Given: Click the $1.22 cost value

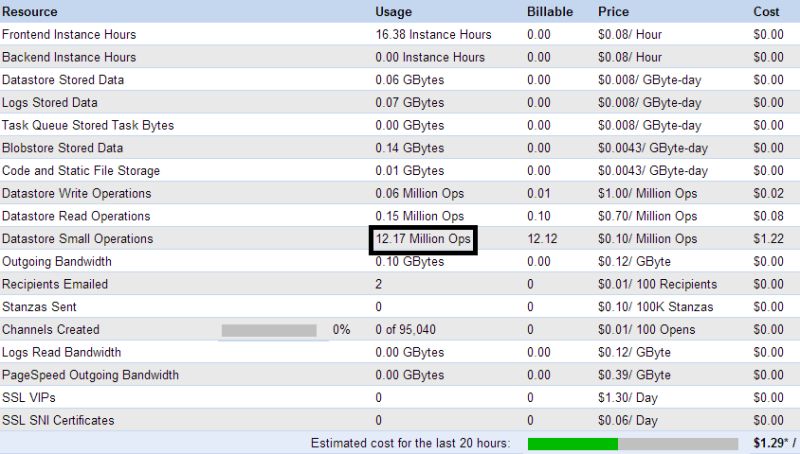Looking at the screenshot, I should click(768, 239).
